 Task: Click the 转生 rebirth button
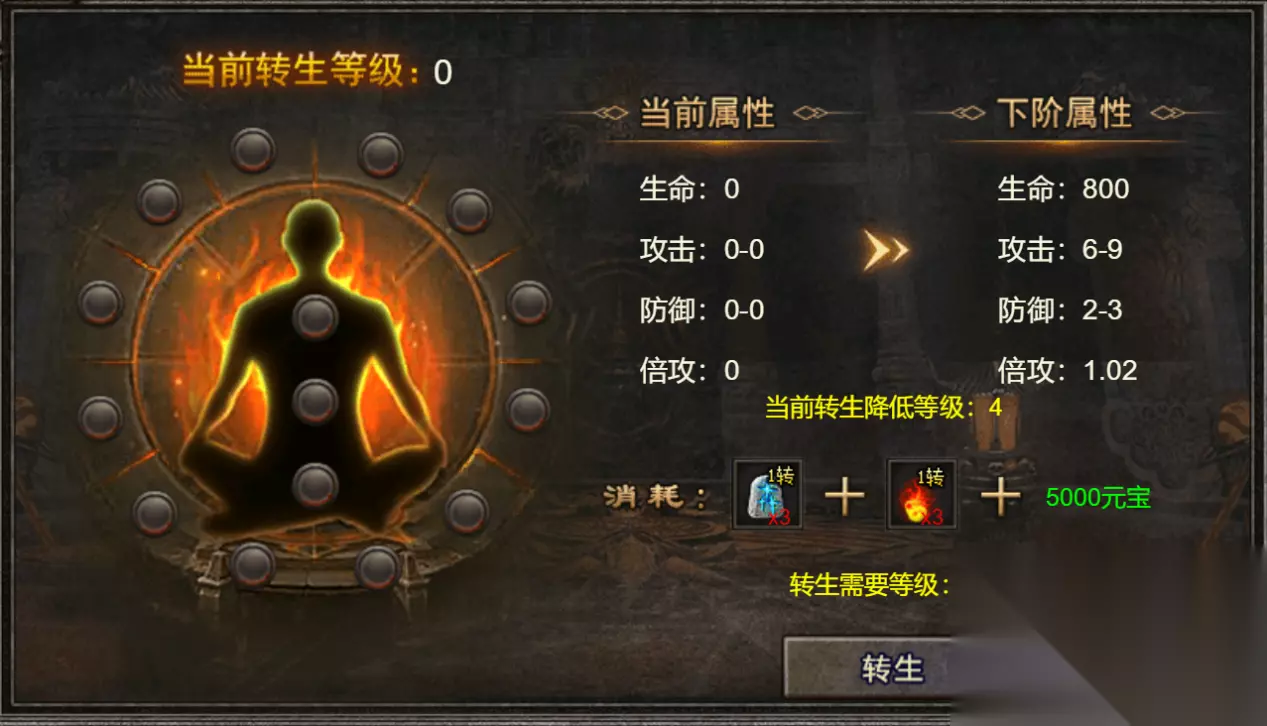892,667
